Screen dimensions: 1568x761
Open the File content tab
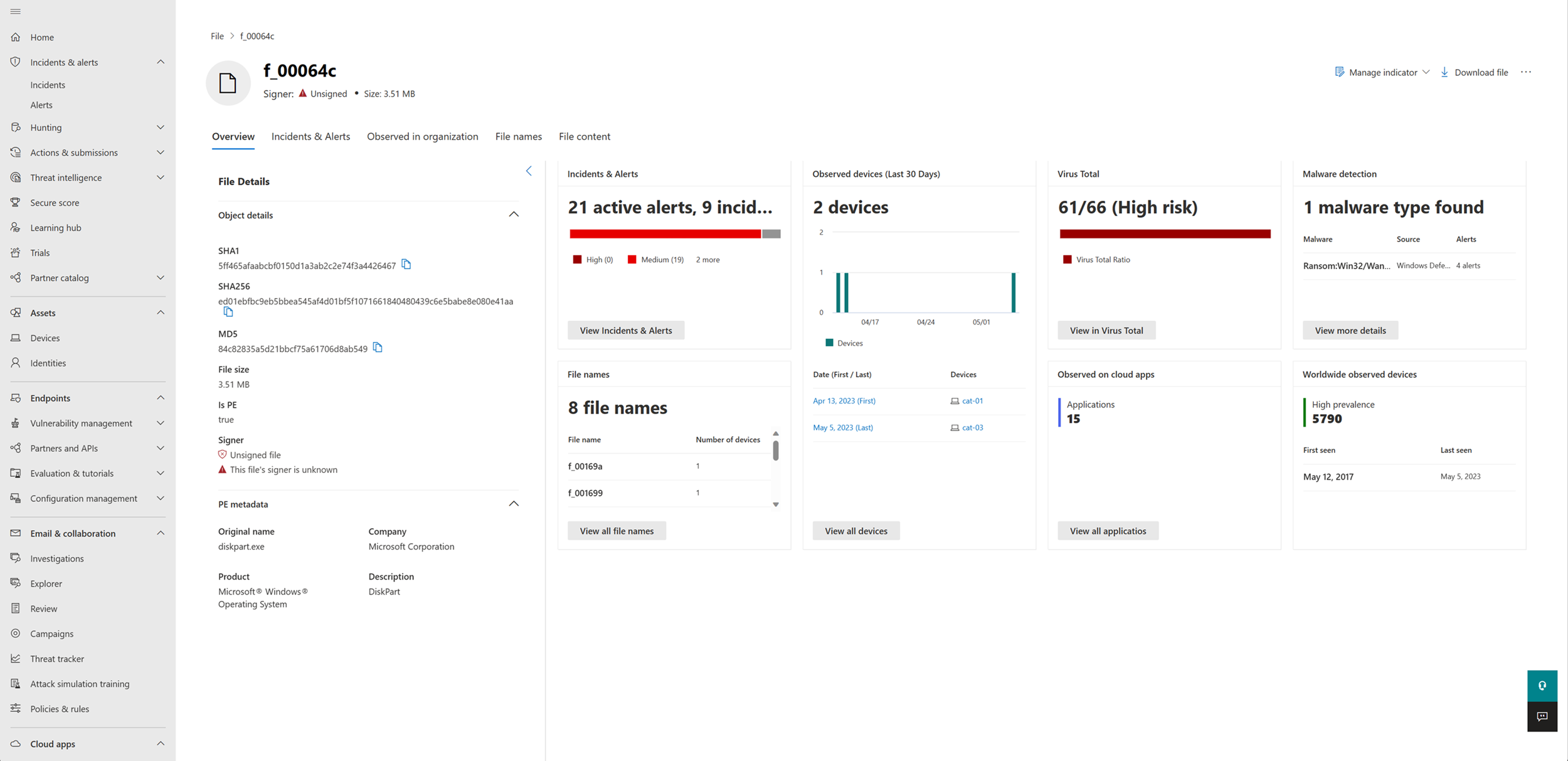(x=584, y=136)
